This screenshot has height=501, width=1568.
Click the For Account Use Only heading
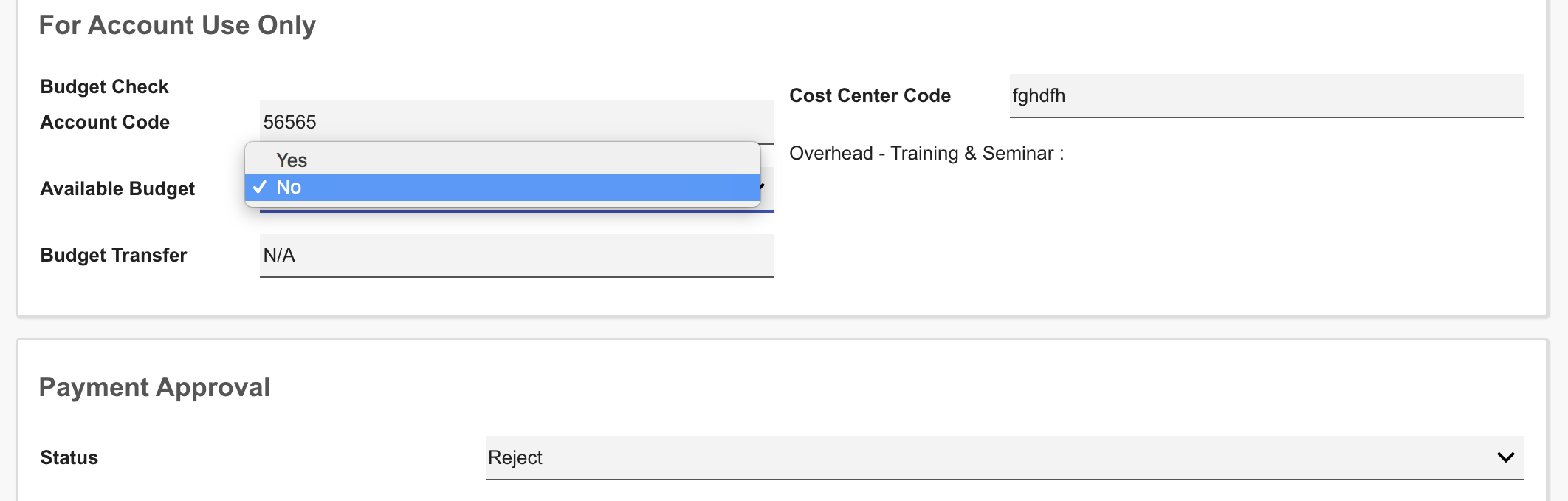click(x=177, y=25)
